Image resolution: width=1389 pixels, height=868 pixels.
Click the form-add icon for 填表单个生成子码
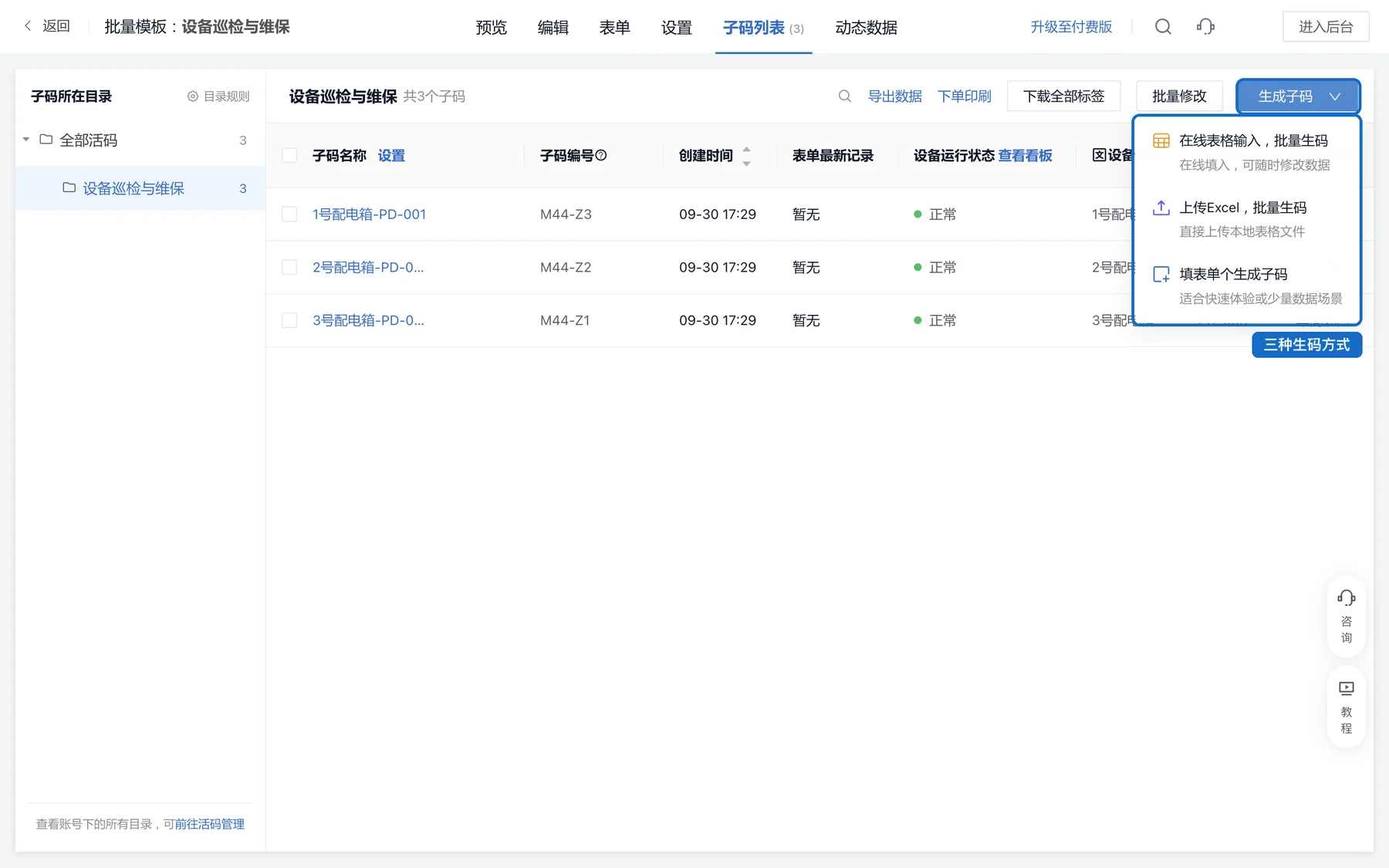[x=1161, y=275]
